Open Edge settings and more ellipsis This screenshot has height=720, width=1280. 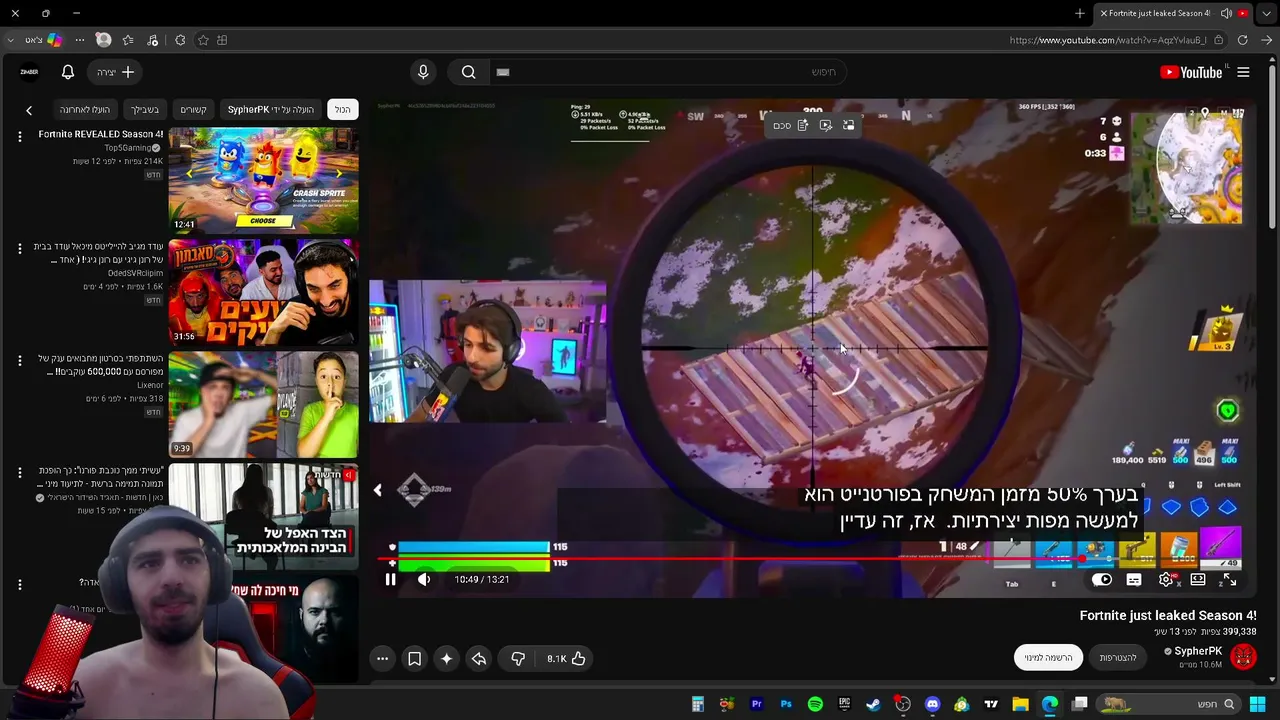click(x=79, y=40)
